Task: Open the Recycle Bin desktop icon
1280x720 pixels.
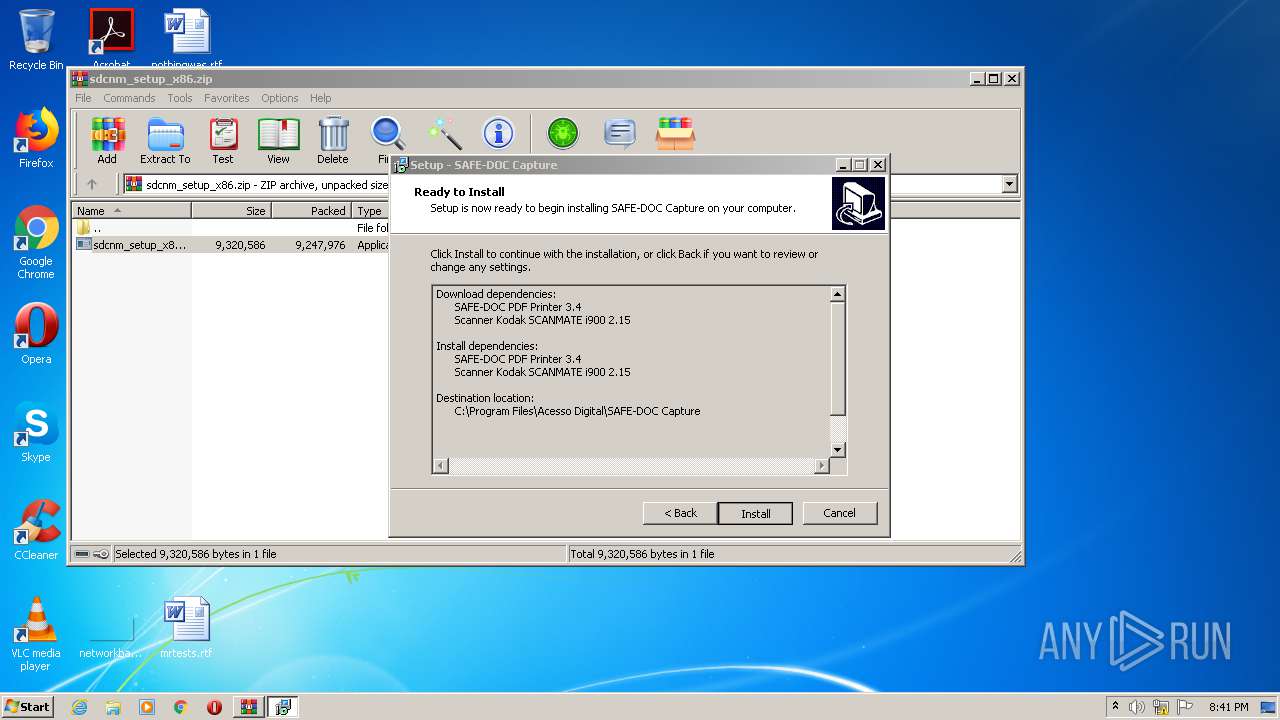Action: [x=36, y=40]
